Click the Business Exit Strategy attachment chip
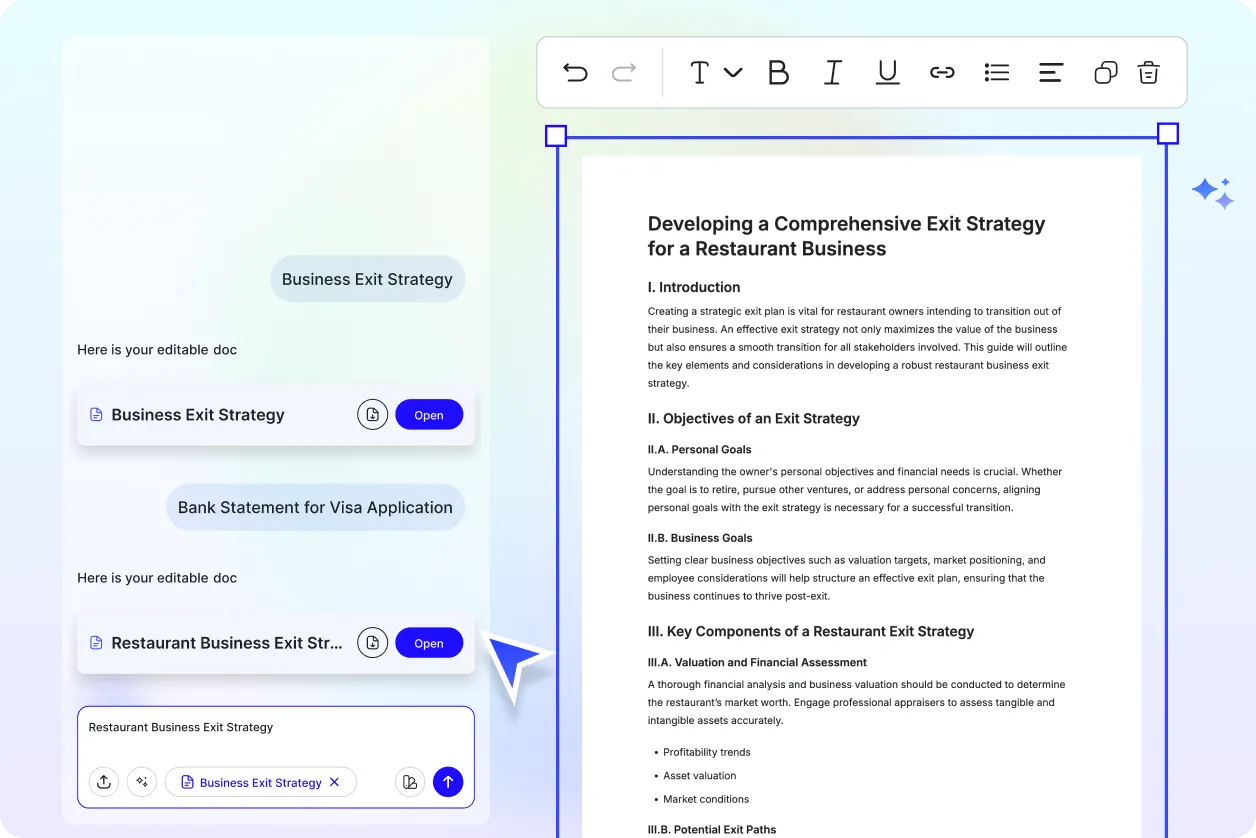 (x=261, y=782)
